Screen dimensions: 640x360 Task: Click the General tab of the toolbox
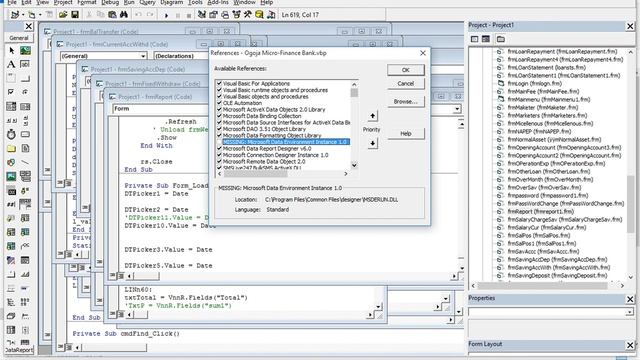point(19,38)
